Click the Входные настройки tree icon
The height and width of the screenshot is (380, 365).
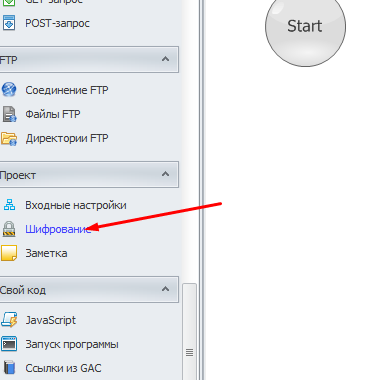tap(9, 205)
